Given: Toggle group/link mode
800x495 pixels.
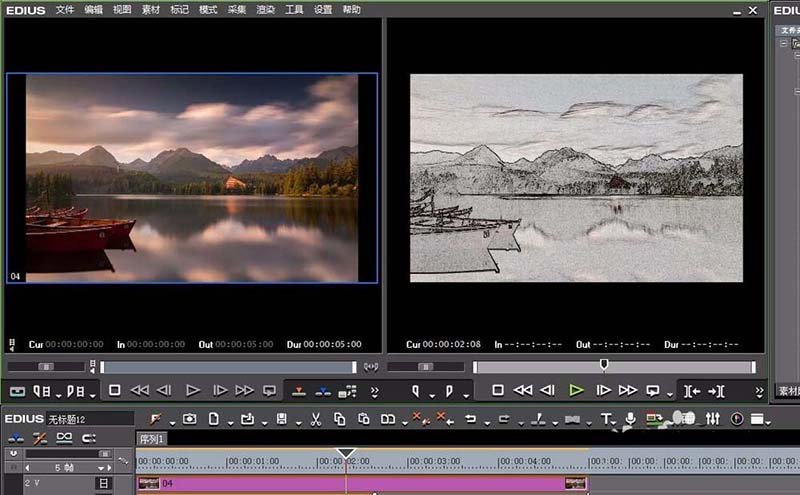Looking at the screenshot, I should (x=64, y=438).
